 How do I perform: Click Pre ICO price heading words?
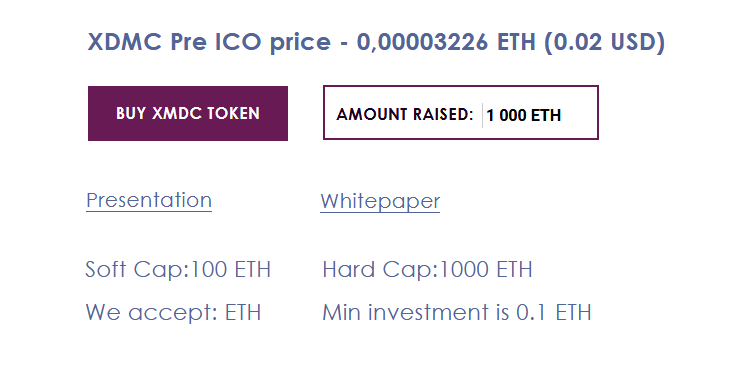pos(251,43)
